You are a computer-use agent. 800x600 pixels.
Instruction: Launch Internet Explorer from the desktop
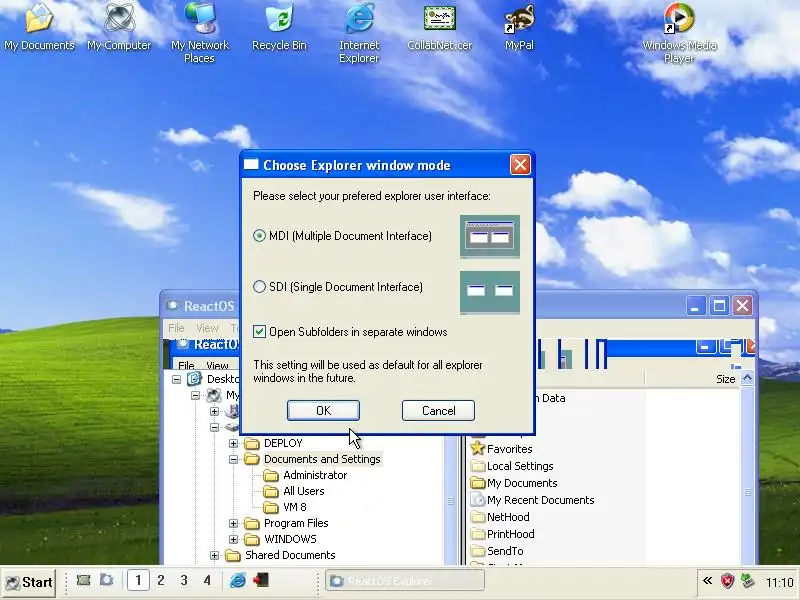click(359, 33)
